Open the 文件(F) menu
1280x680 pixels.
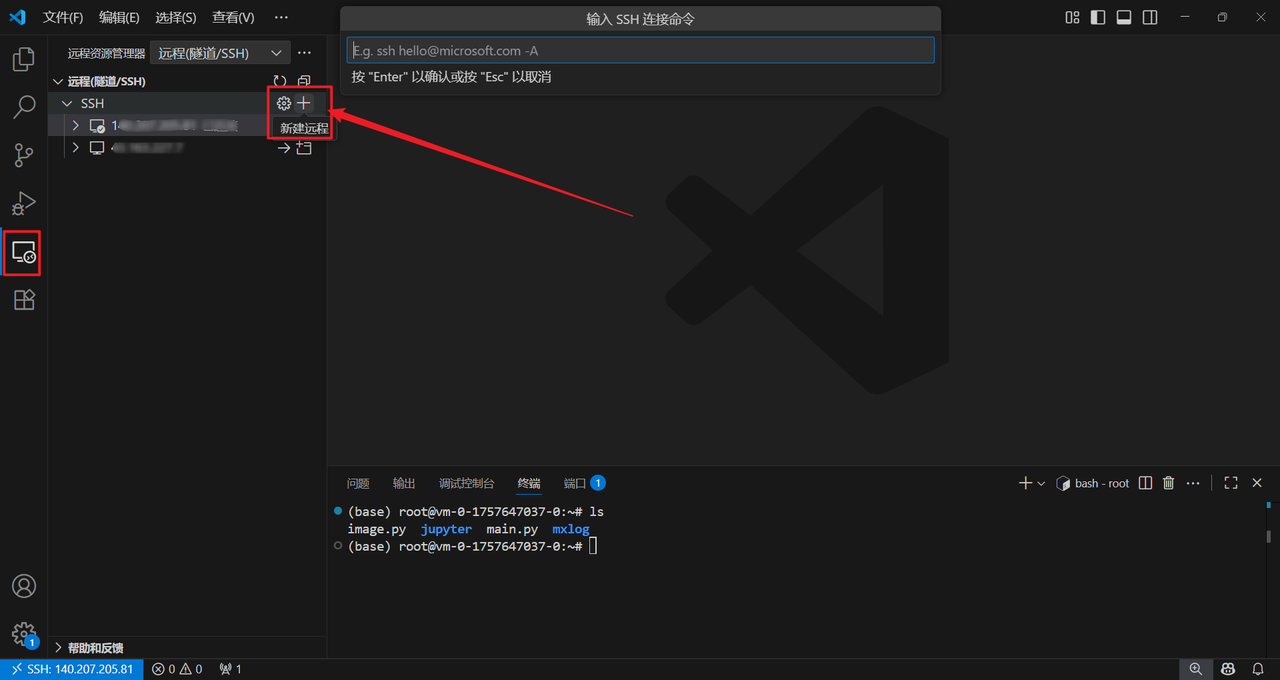click(x=63, y=17)
